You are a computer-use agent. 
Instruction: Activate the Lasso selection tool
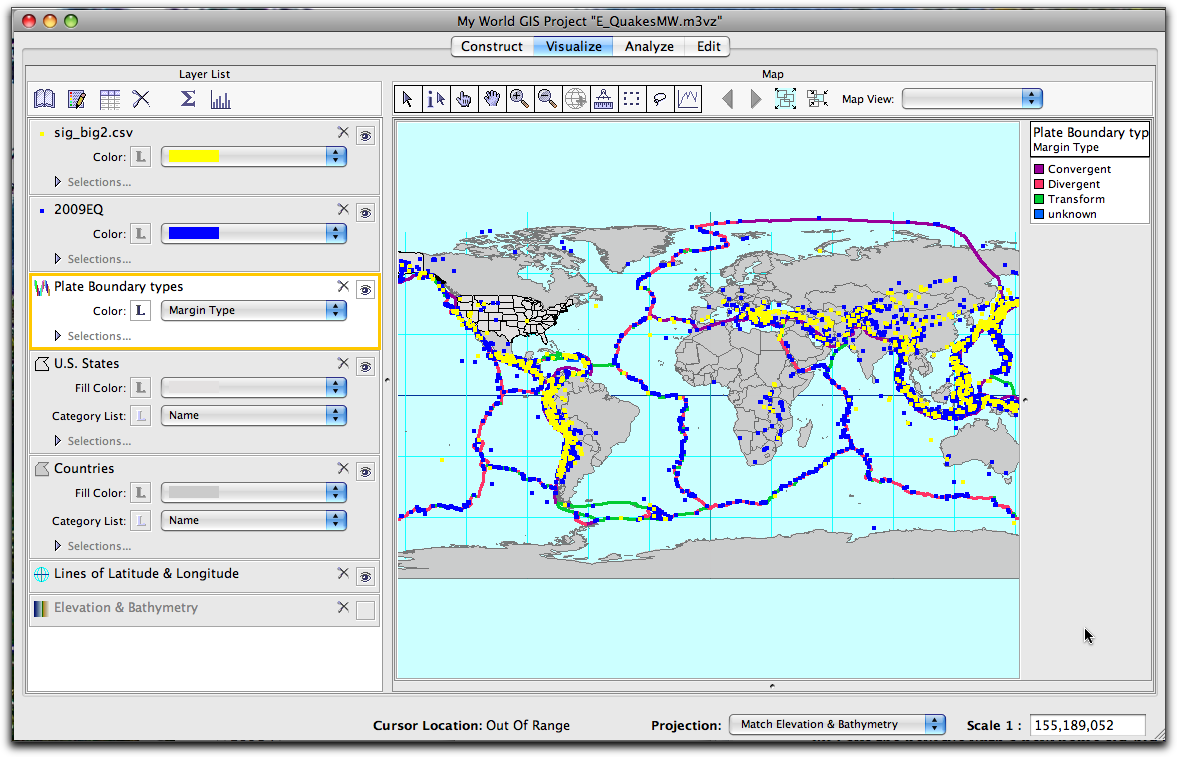(660, 98)
